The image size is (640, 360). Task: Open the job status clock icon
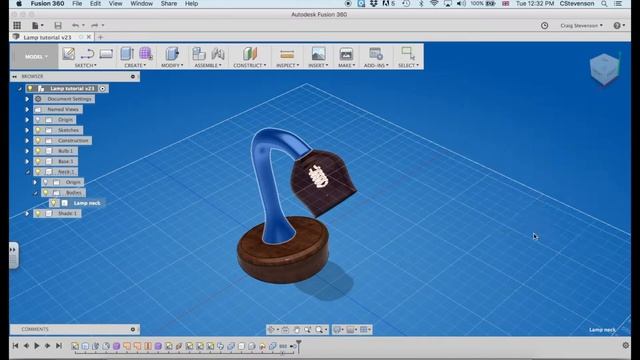(x=544, y=25)
